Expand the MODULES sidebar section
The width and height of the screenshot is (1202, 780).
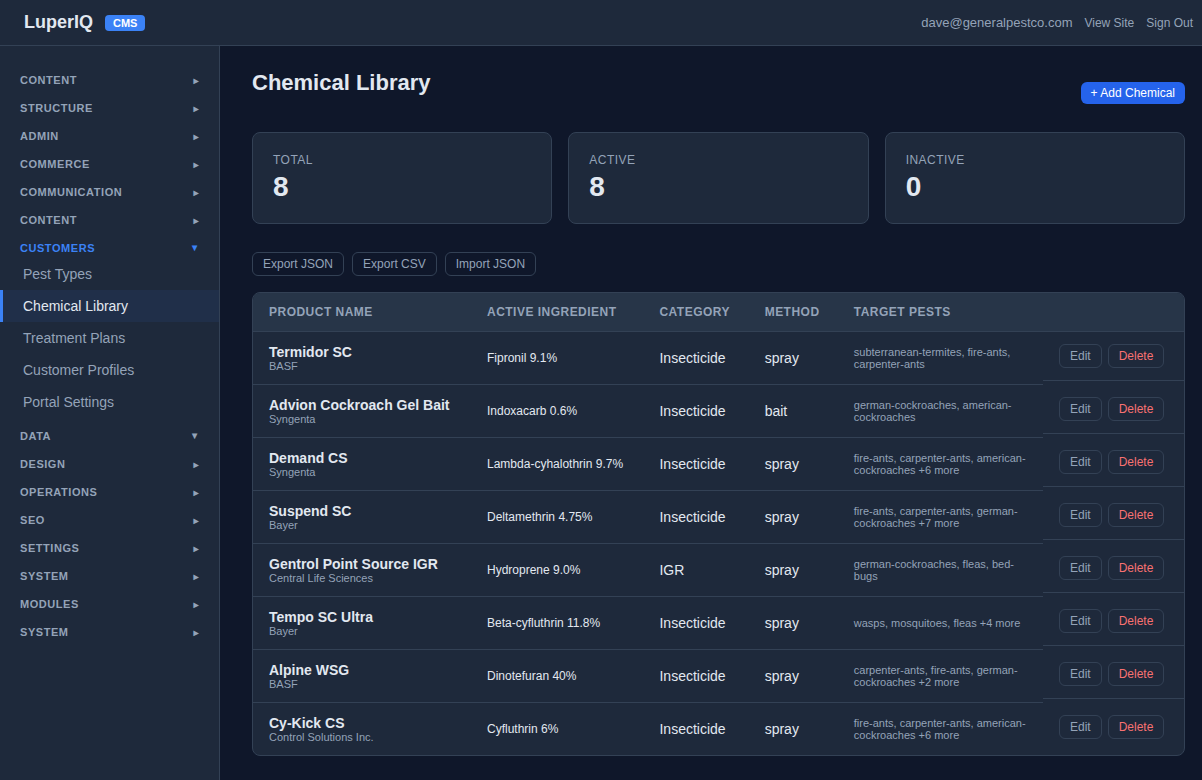click(109, 604)
